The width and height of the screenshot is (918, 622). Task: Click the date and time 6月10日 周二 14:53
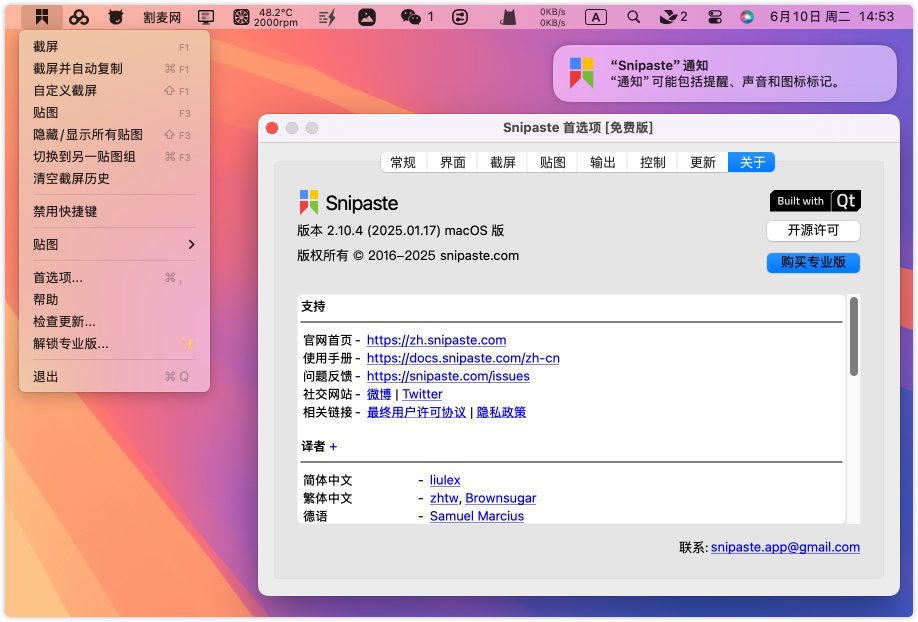point(832,17)
